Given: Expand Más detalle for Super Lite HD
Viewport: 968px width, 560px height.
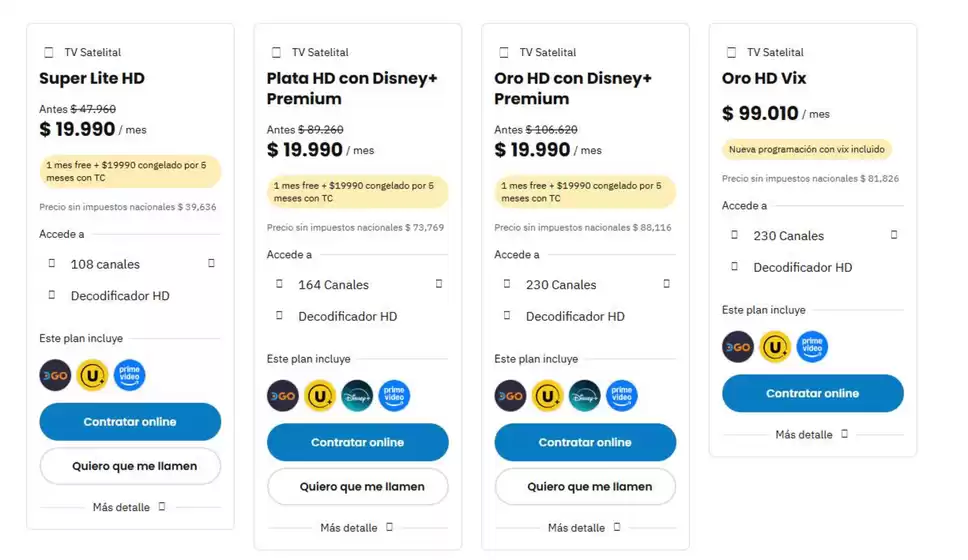Looking at the screenshot, I should (x=129, y=507).
